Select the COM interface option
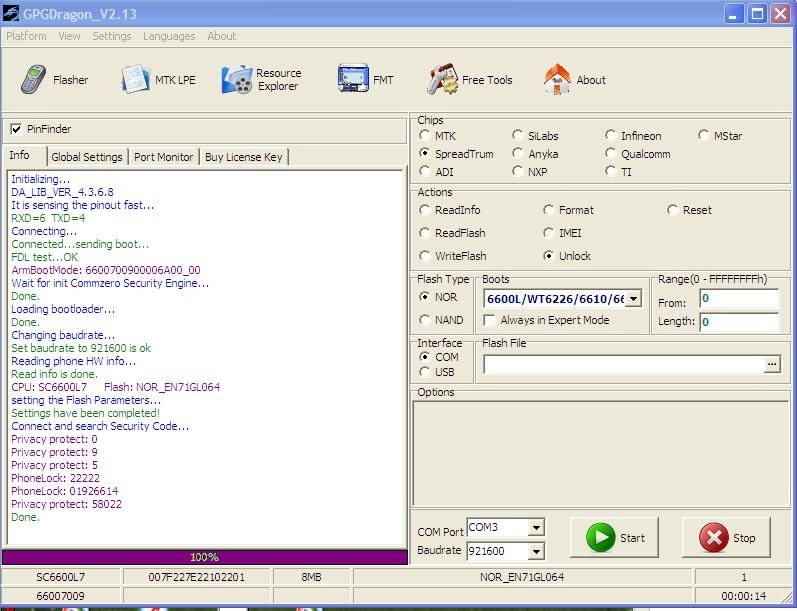The height and width of the screenshot is (611, 797). pyautogui.click(x=424, y=357)
